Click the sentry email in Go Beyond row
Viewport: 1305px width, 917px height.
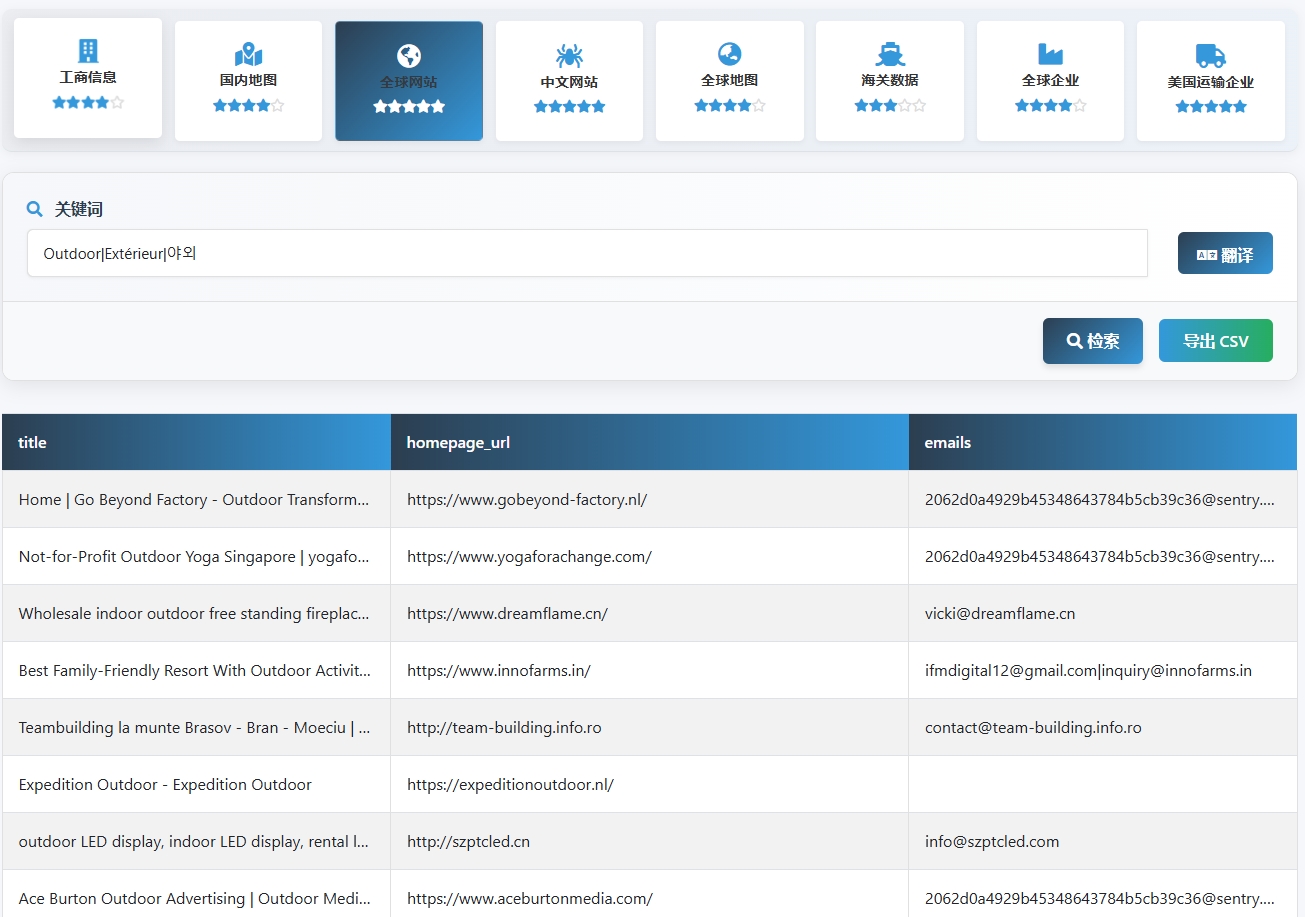[1100, 499]
